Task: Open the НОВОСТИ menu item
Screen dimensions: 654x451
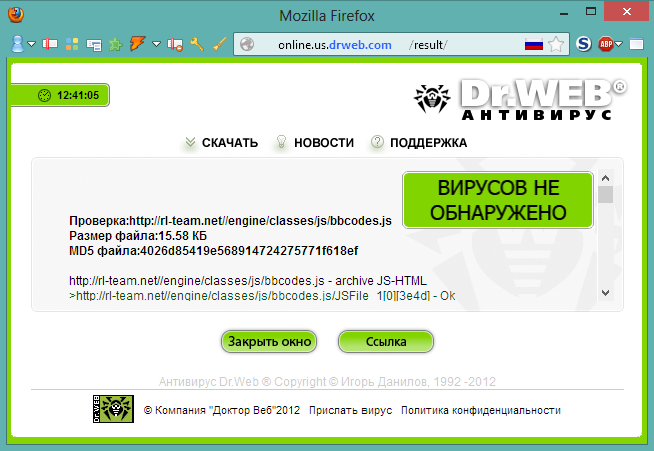Action: [x=315, y=143]
